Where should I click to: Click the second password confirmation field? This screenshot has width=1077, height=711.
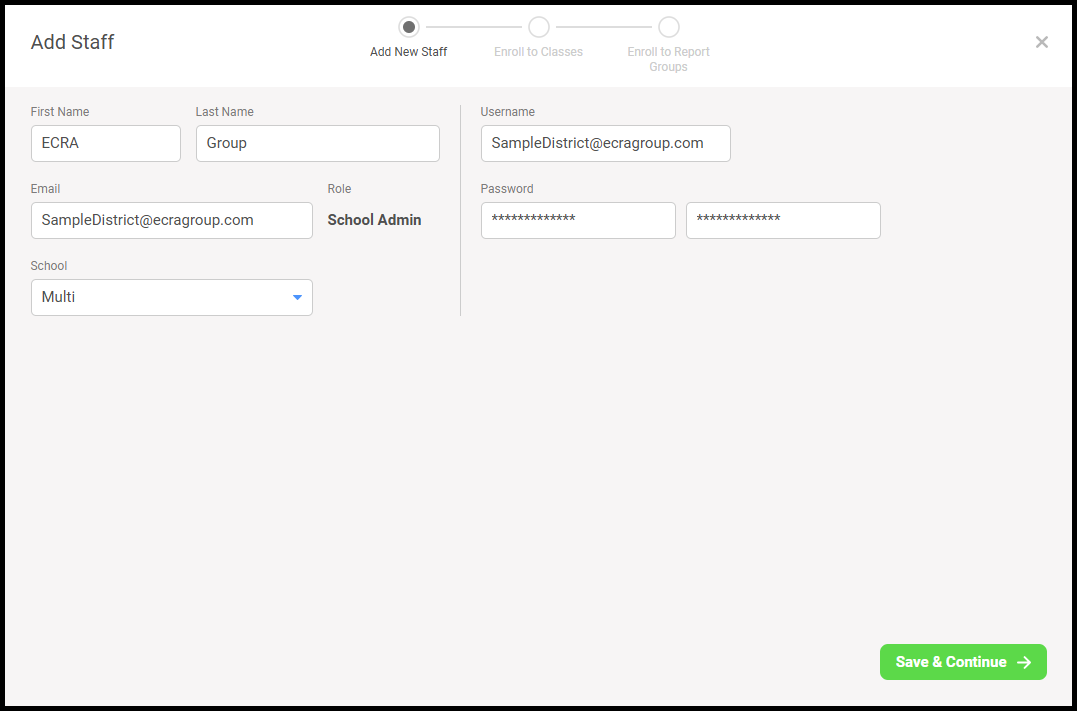[782, 220]
